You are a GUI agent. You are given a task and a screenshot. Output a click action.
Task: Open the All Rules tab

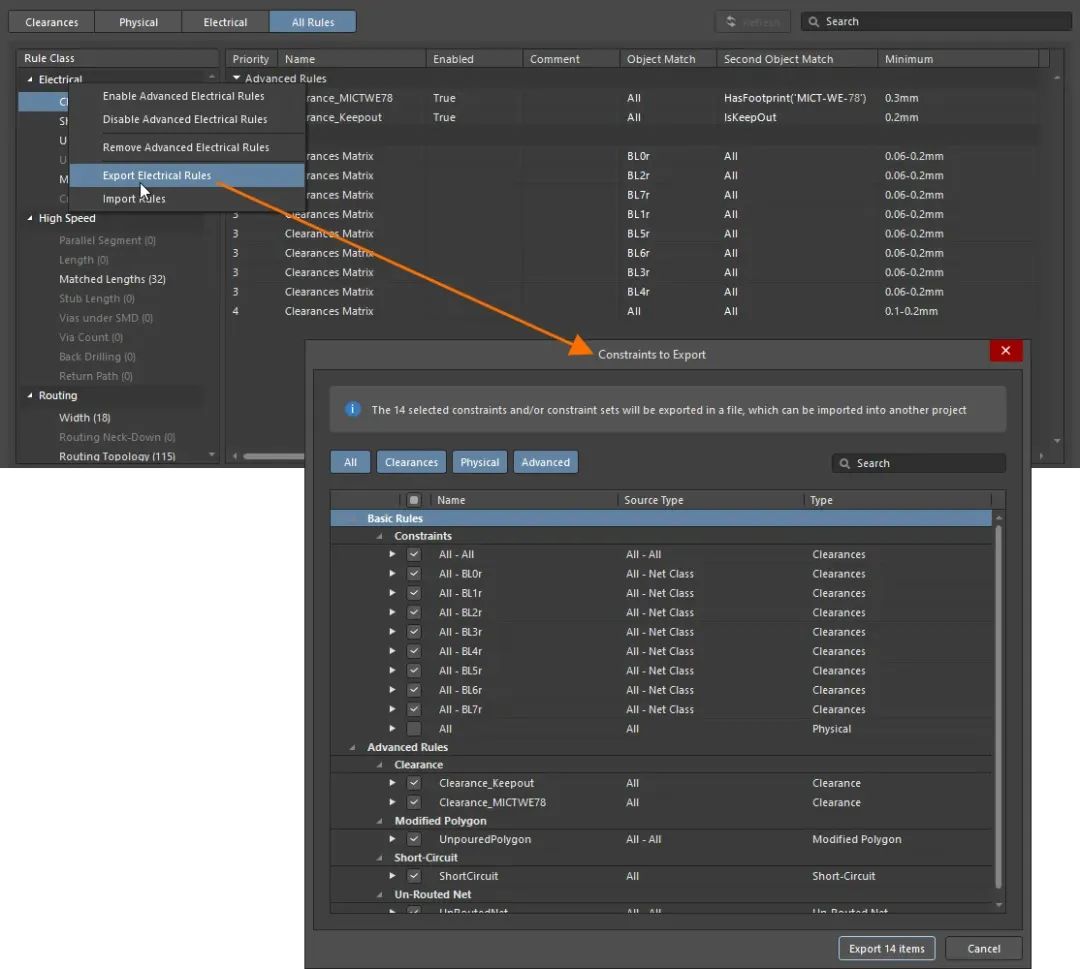pos(313,22)
